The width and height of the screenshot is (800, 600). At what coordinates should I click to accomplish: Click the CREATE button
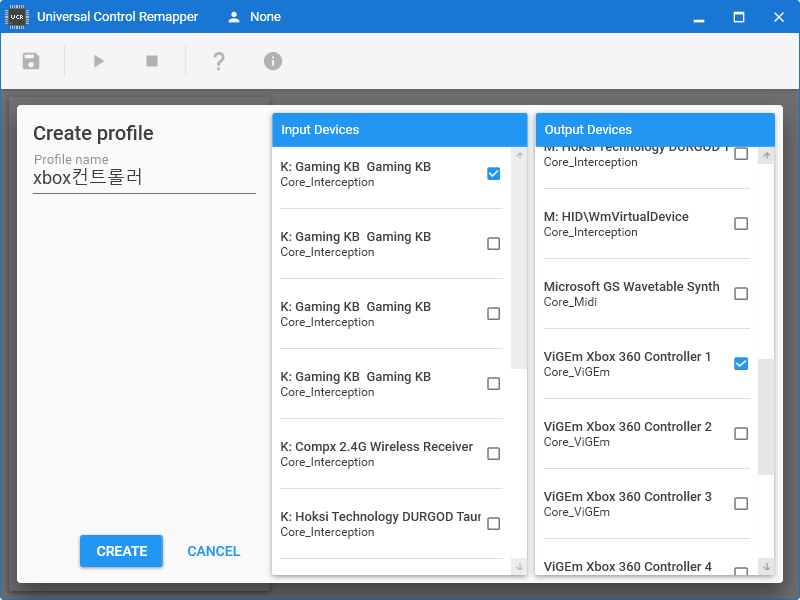coord(121,551)
